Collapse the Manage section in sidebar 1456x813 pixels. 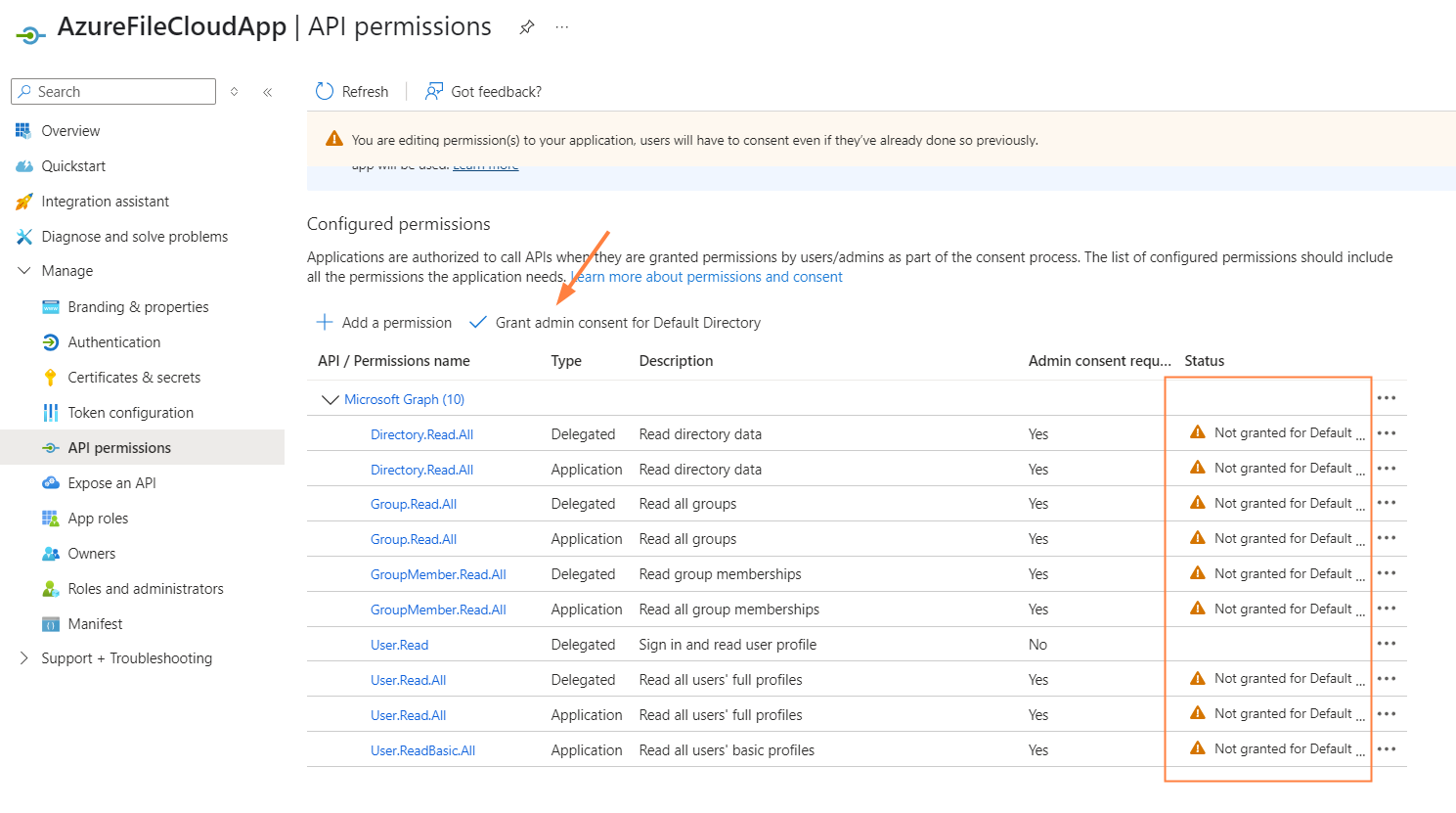[24, 271]
